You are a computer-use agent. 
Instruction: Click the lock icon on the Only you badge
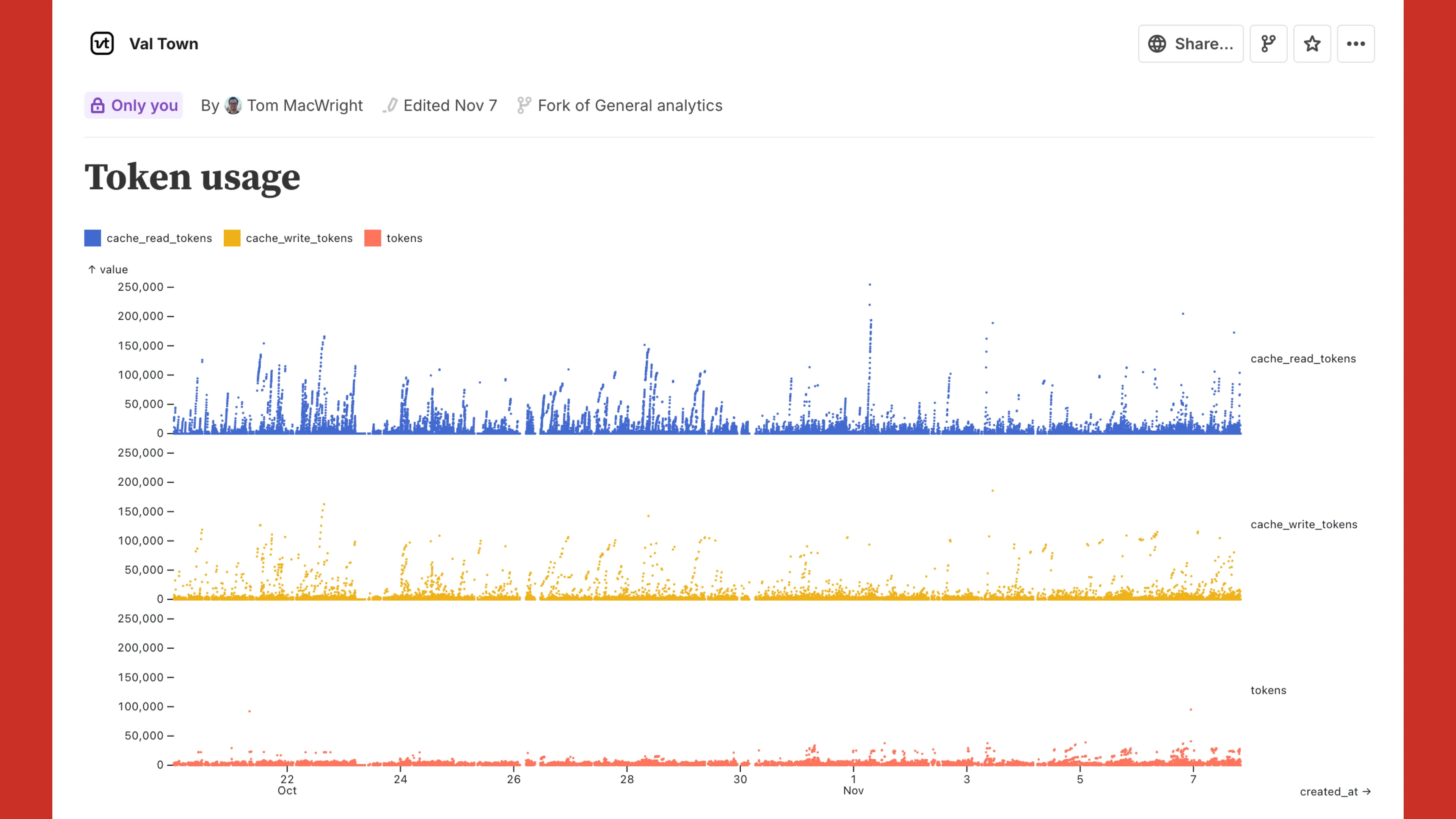coord(98,105)
